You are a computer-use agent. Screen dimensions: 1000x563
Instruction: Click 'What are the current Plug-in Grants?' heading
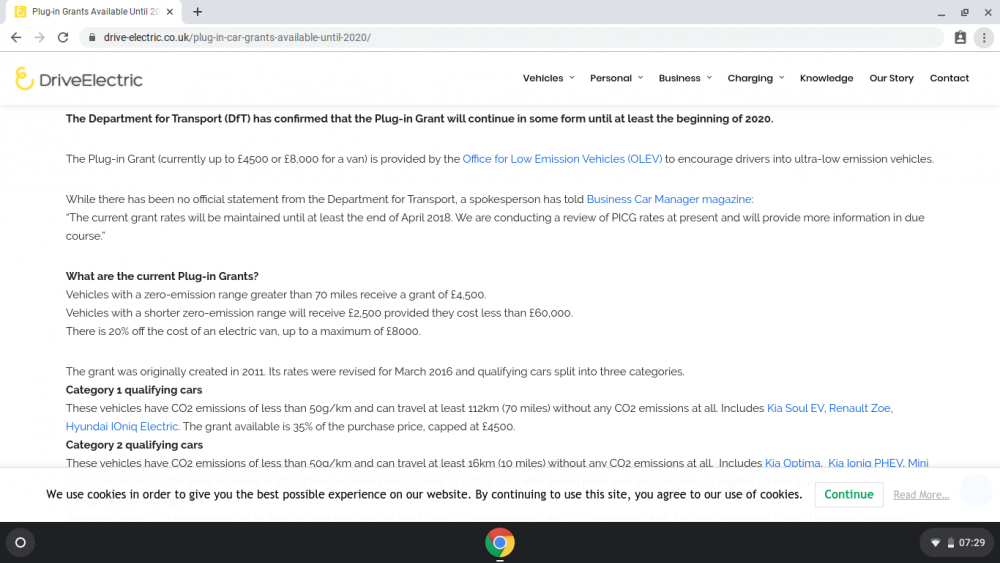[x=162, y=277]
